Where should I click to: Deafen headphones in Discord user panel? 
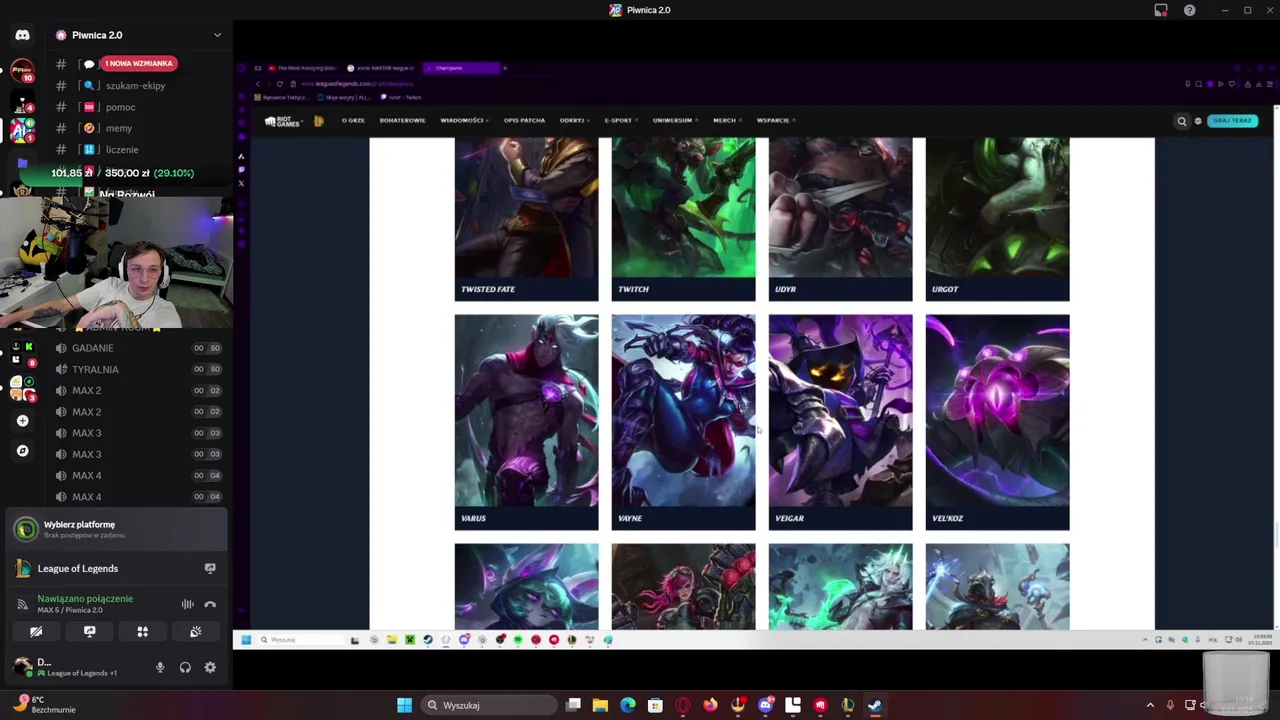coord(185,667)
